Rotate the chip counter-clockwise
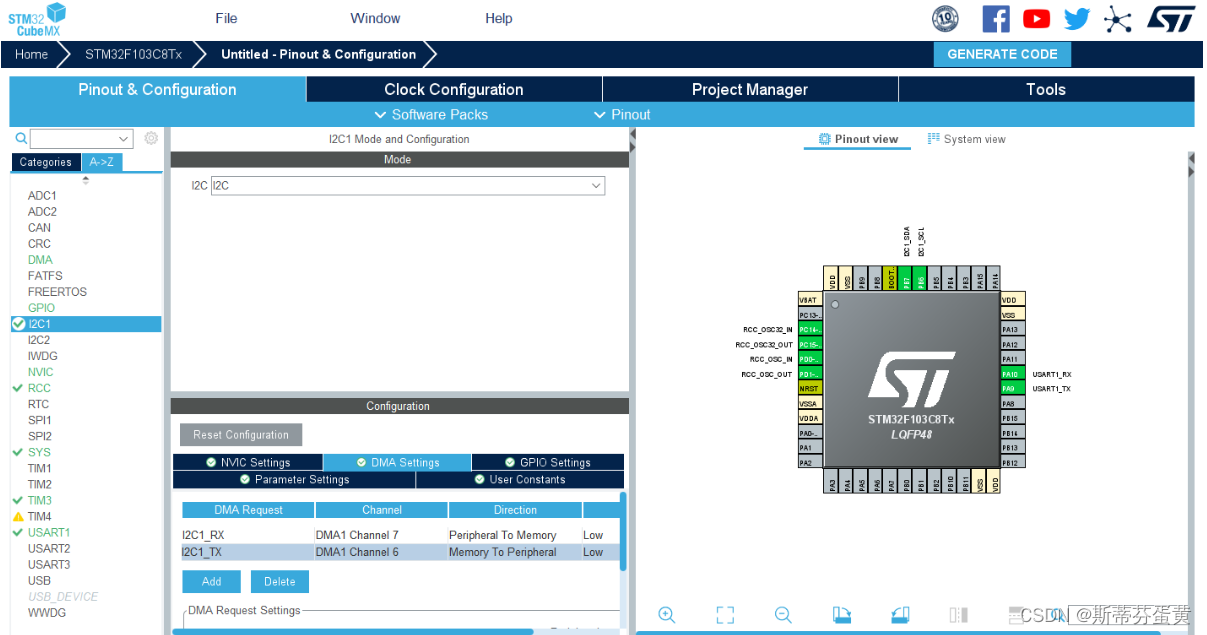The image size is (1207, 635). coord(900,615)
